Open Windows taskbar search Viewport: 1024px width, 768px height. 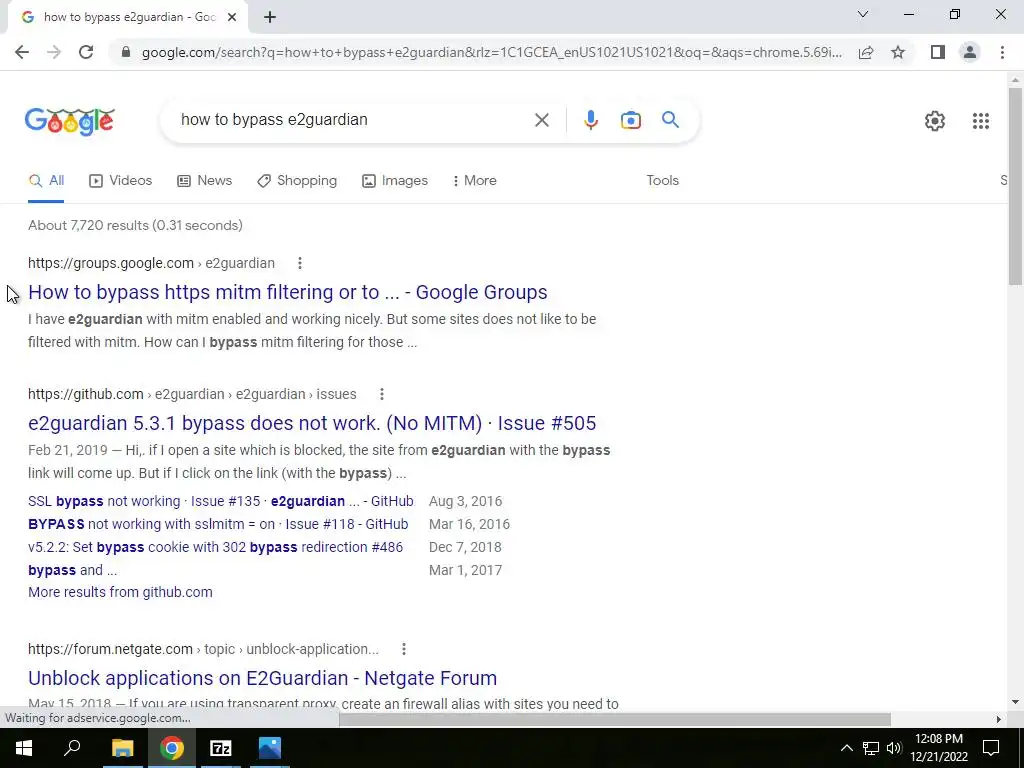[x=72, y=748]
